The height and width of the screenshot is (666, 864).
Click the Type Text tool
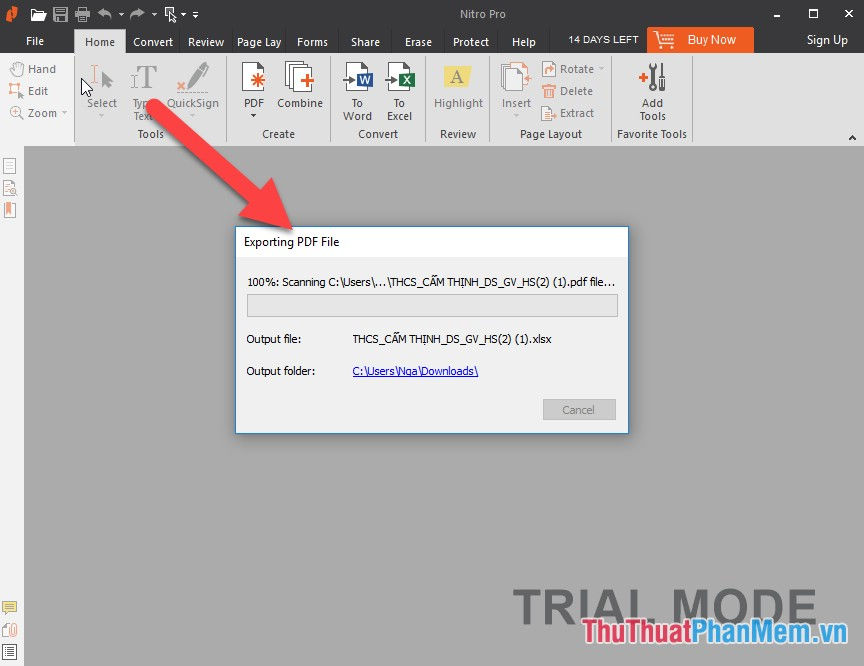tap(143, 91)
